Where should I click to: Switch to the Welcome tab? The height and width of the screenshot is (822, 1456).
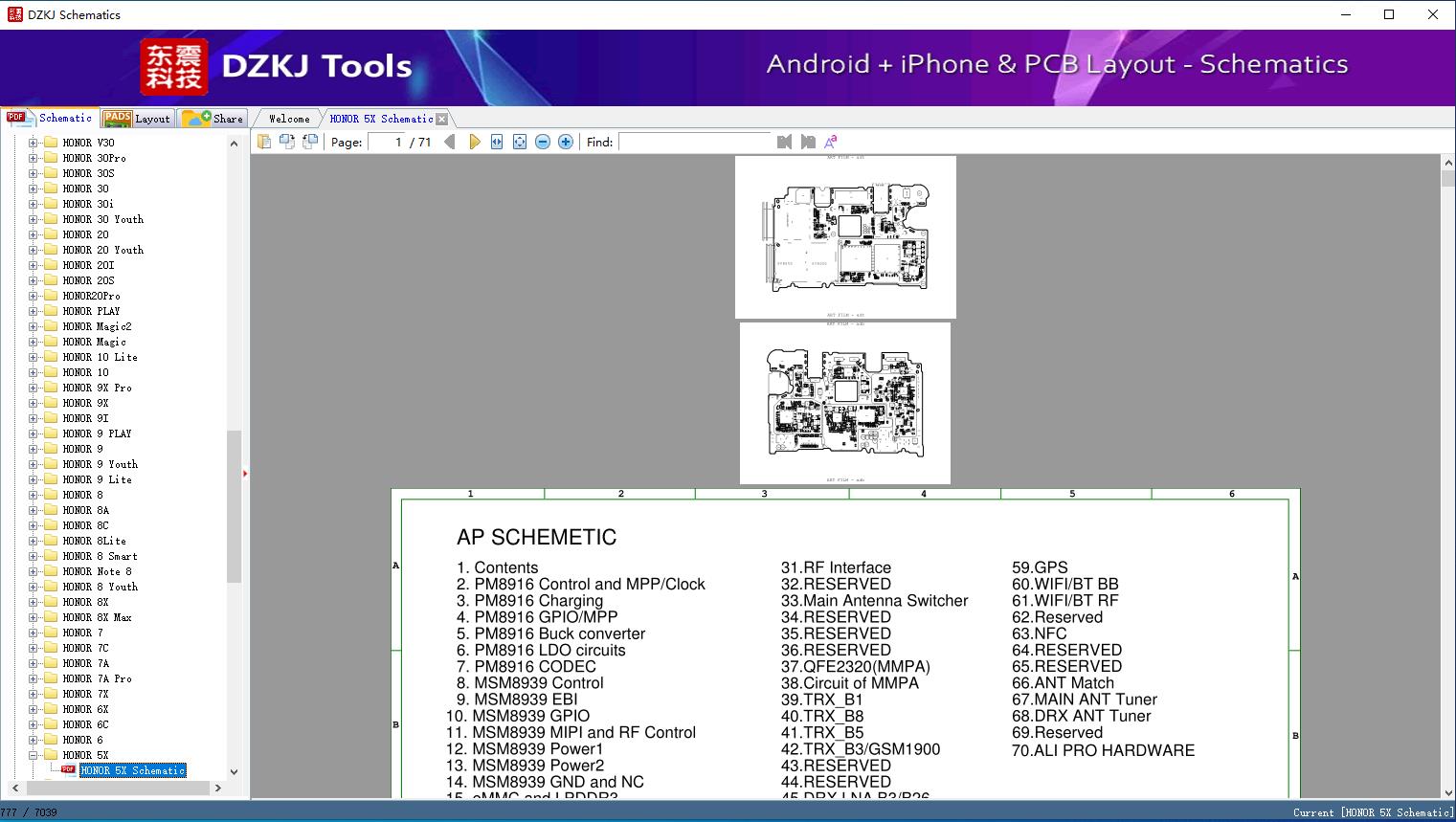(x=289, y=119)
